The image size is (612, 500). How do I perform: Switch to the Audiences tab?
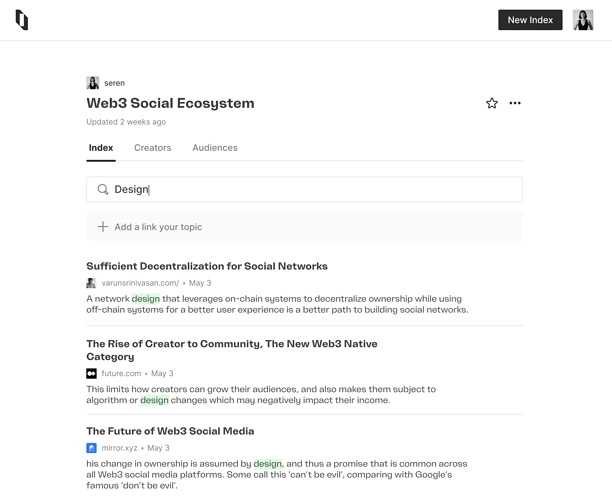[x=215, y=148]
